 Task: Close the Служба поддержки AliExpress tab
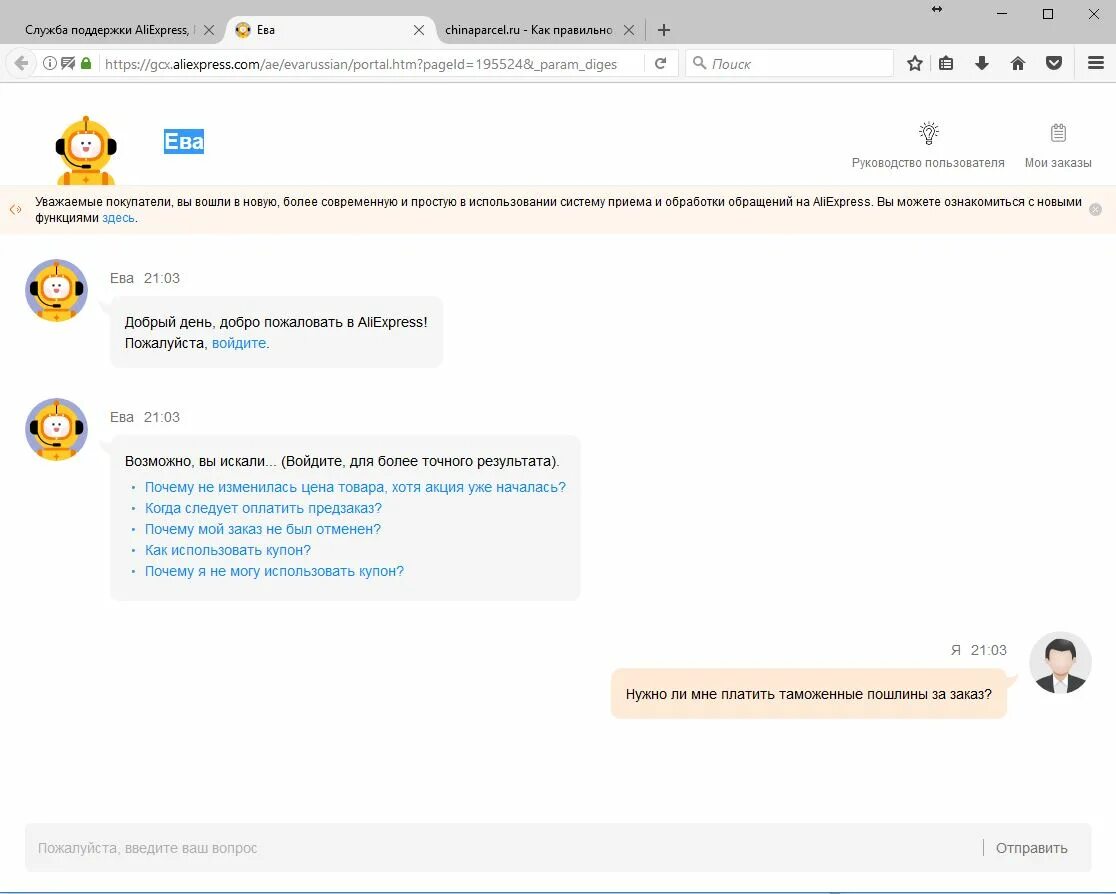pyautogui.click(x=209, y=30)
